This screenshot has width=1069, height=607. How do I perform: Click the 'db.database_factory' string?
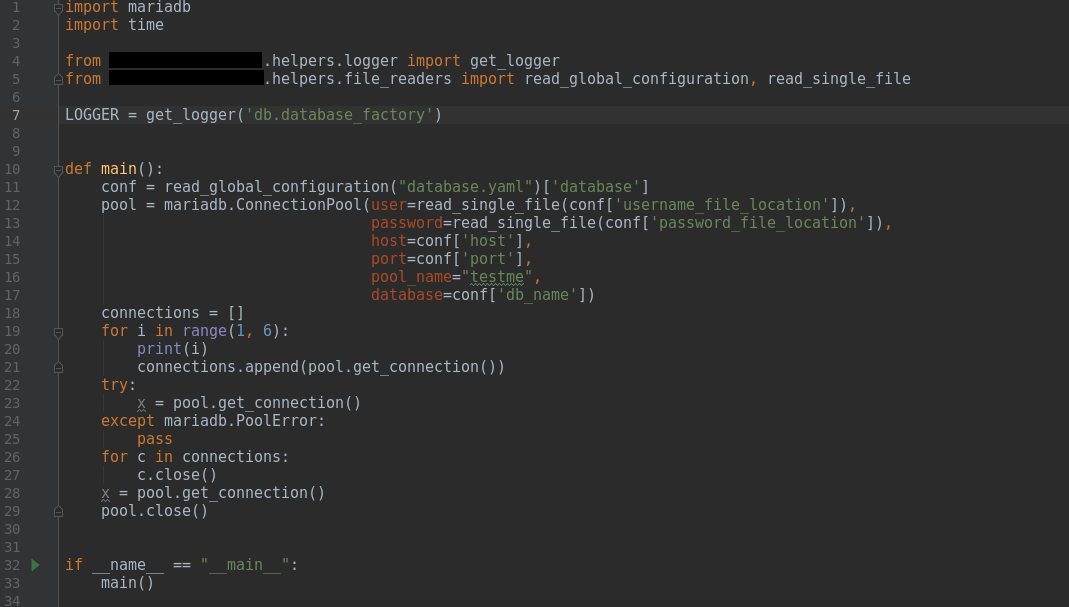click(339, 115)
